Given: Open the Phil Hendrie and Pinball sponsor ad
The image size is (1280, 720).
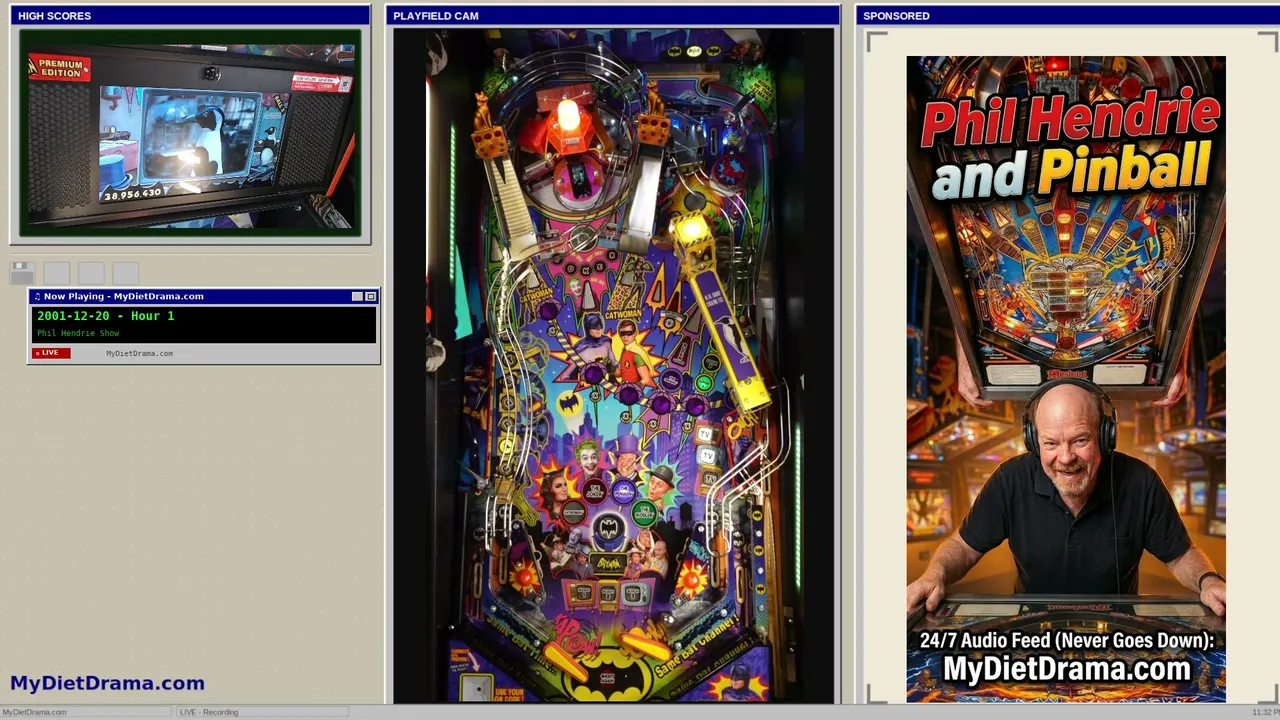Looking at the screenshot, I should click(x=1066, y=379).
